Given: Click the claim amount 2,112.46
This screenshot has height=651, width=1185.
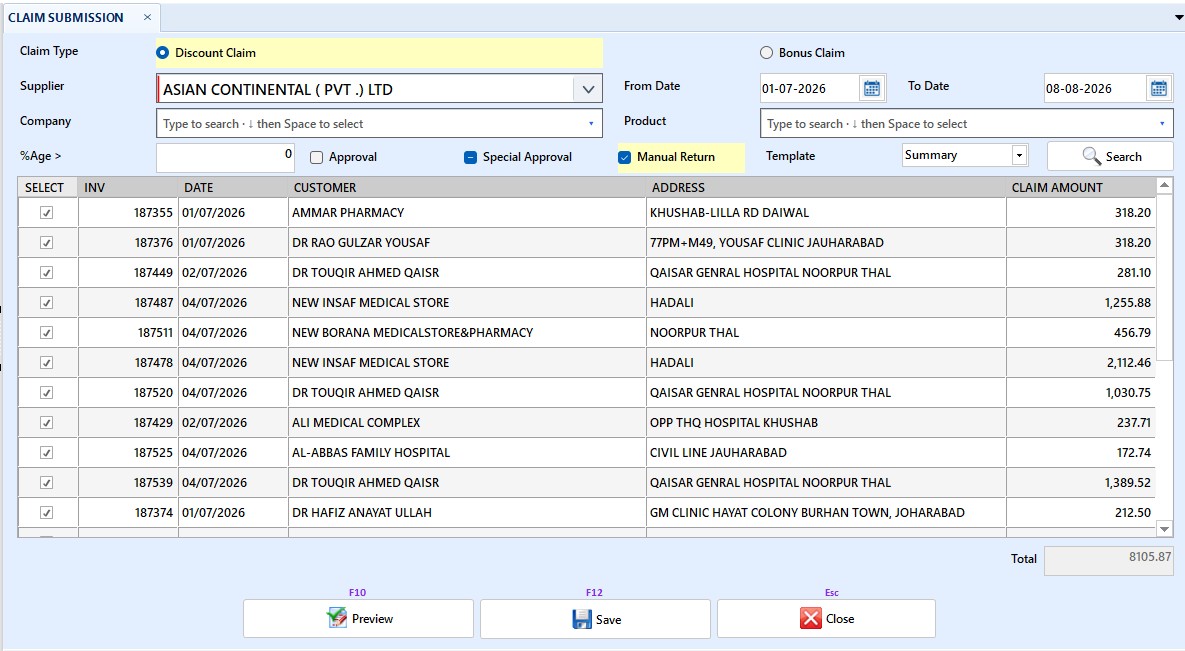Looking at the screenshot, I should (1081, 362).
